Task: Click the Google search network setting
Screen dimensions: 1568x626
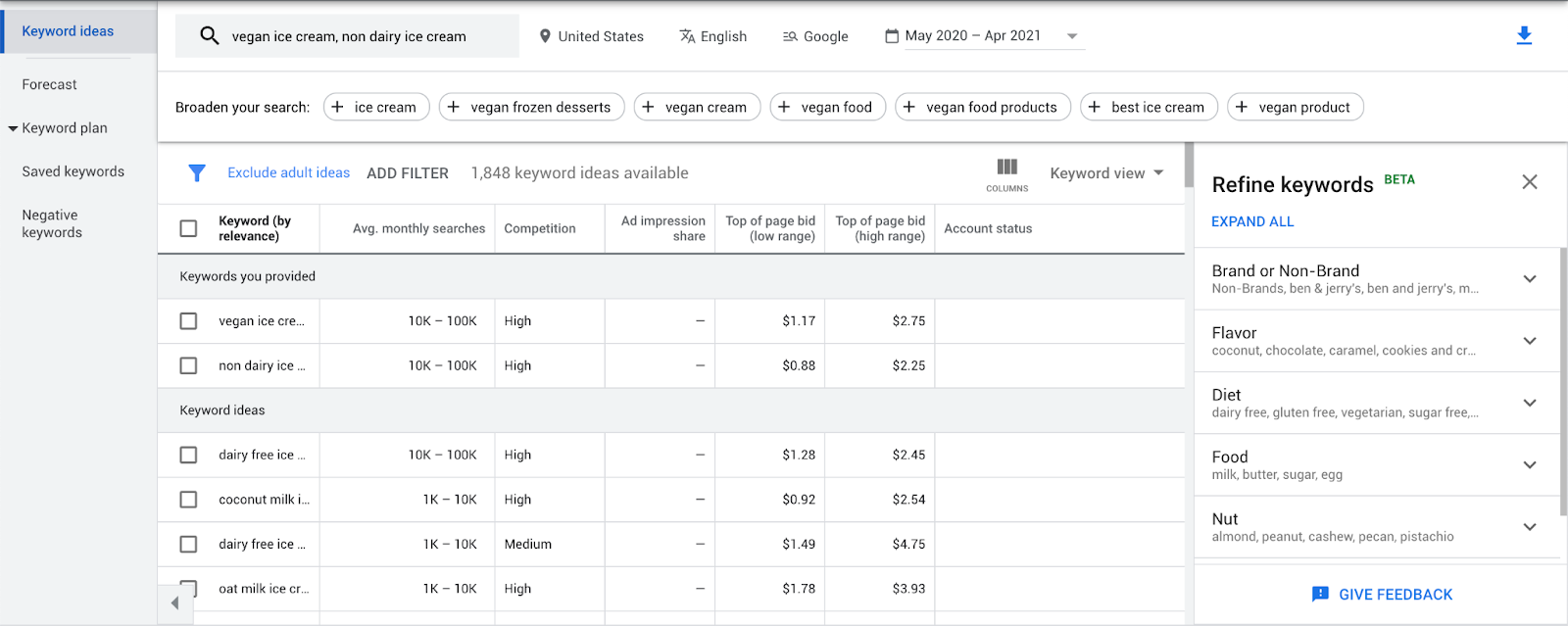Action: pyautogui.click(x=815, y=36)
